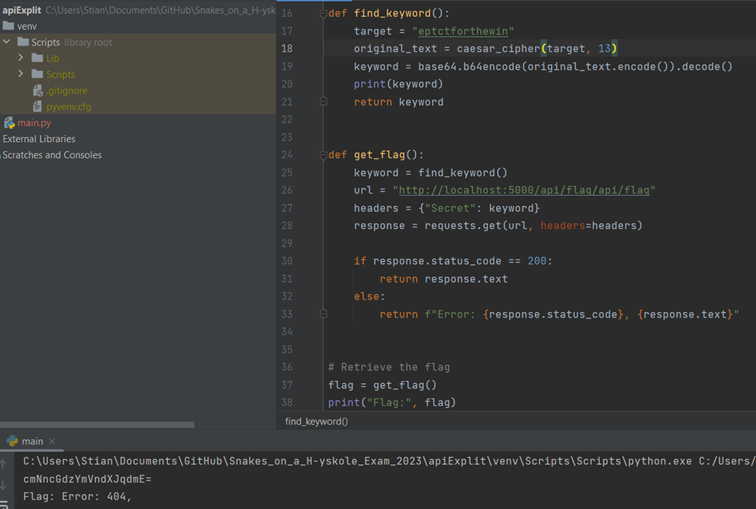Click the "eptctforthewin" target string
Viewport: 756px width, 509px height.
(x=463, y=31)
